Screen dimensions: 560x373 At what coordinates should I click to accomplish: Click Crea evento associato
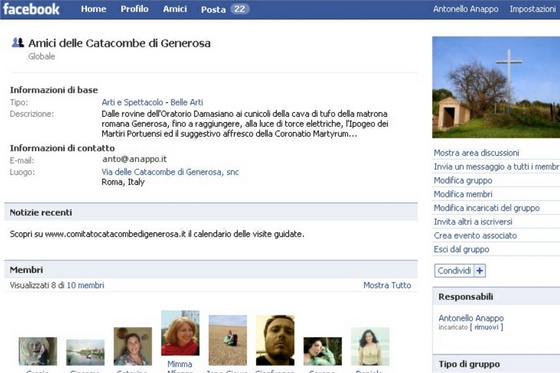pyautogui.click(x=475, y=236)
